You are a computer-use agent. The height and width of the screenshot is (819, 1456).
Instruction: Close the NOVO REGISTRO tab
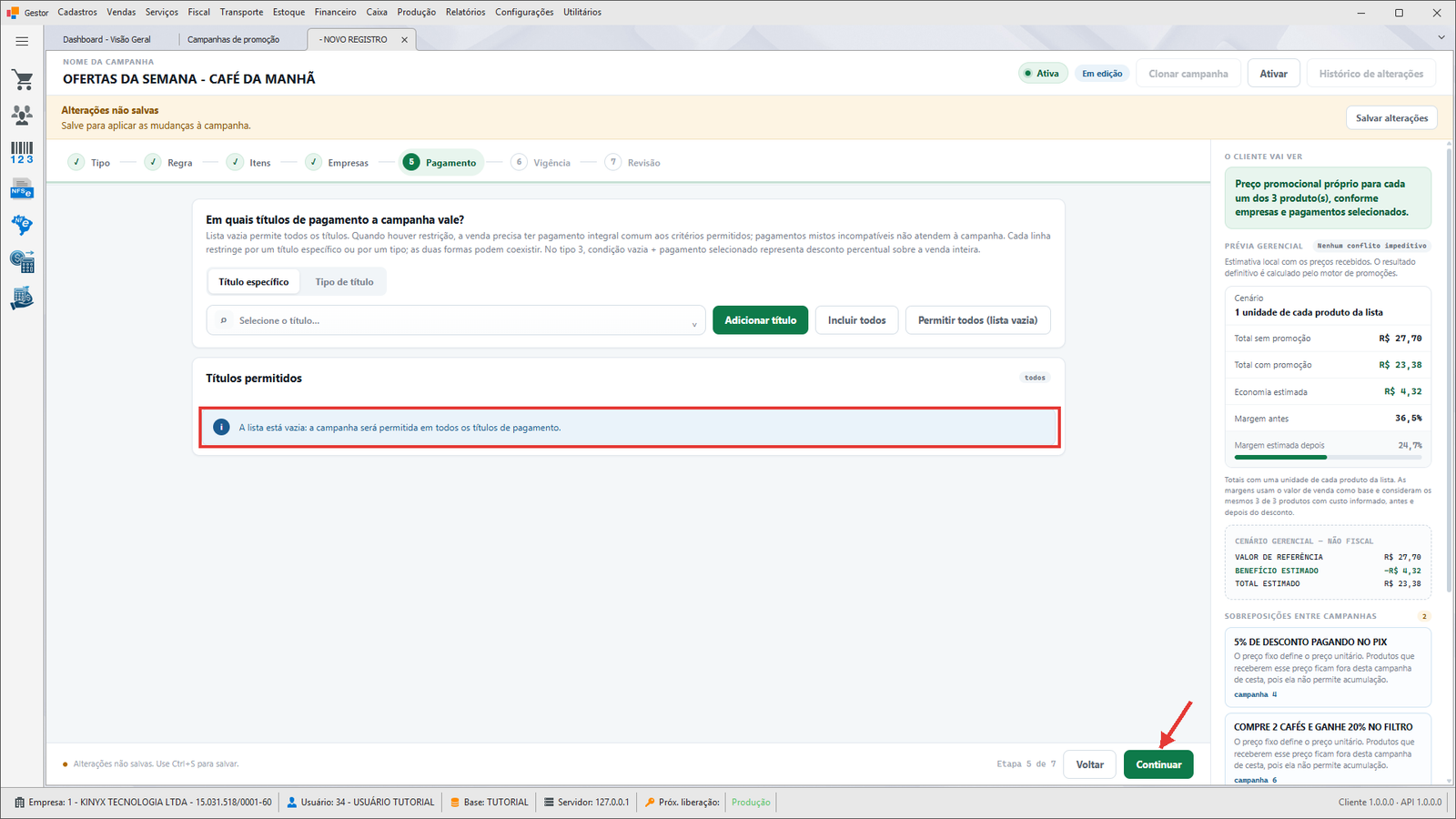click(x=405, y=40)
